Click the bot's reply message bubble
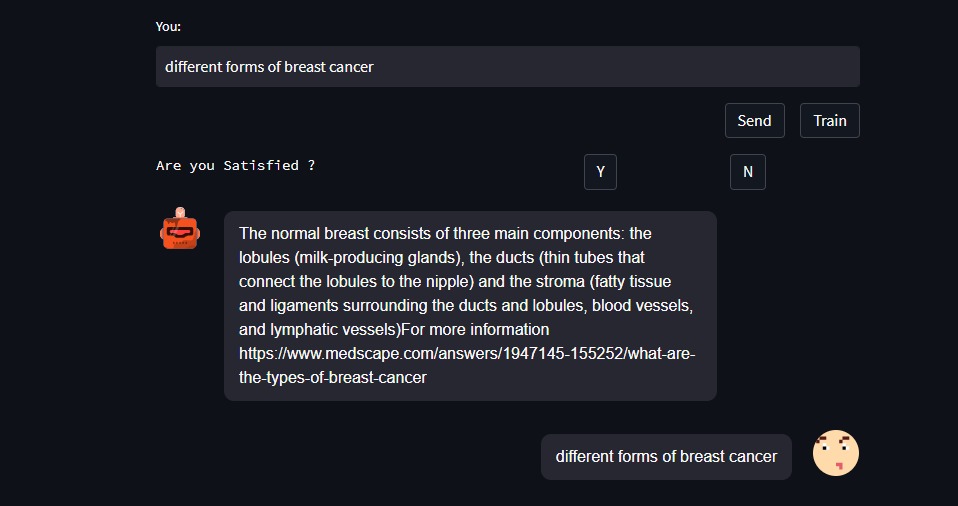The width and height of the screenshot is (958, 506). pyautogui.click(x=470, y=306)
